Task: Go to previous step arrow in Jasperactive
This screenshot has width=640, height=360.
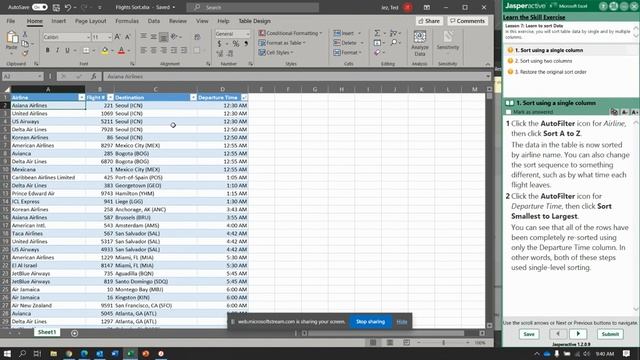Action: 558,334
